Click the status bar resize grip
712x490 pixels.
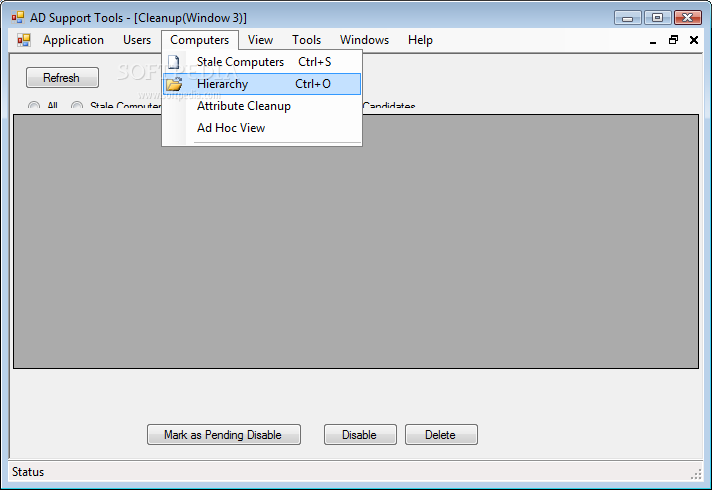[696, 475]
